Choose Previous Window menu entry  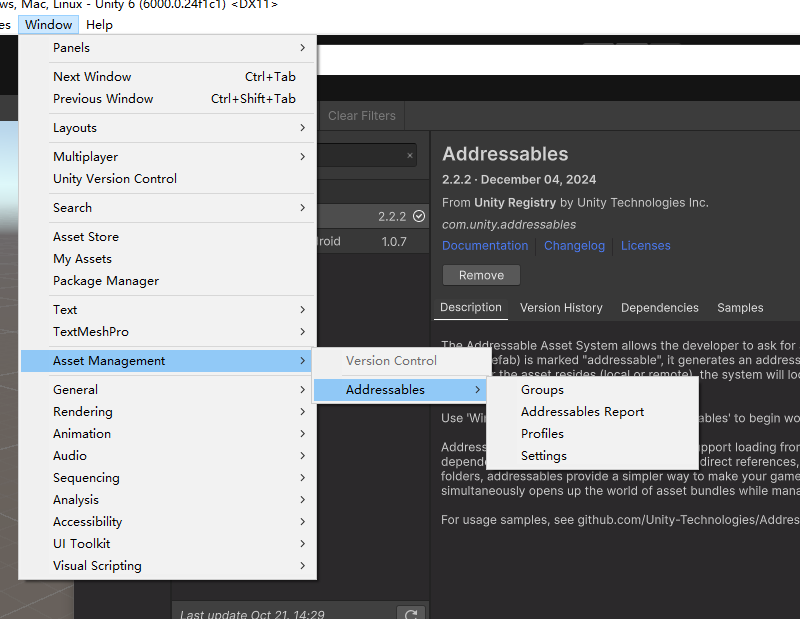(x=167, y=98)
